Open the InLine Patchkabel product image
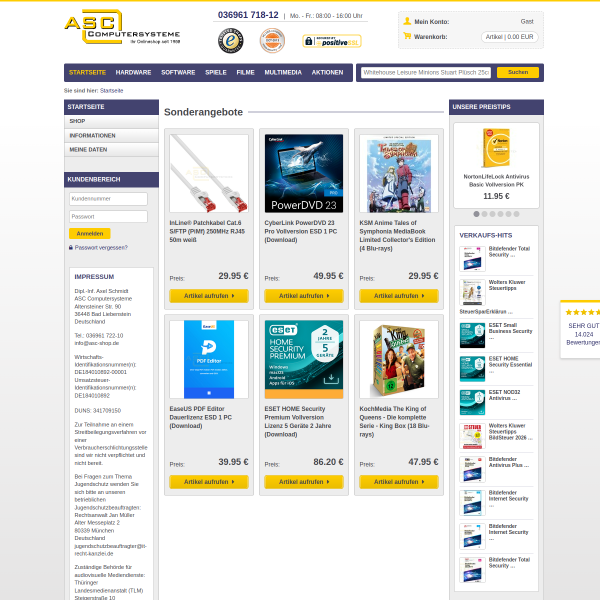 point(209,173)
